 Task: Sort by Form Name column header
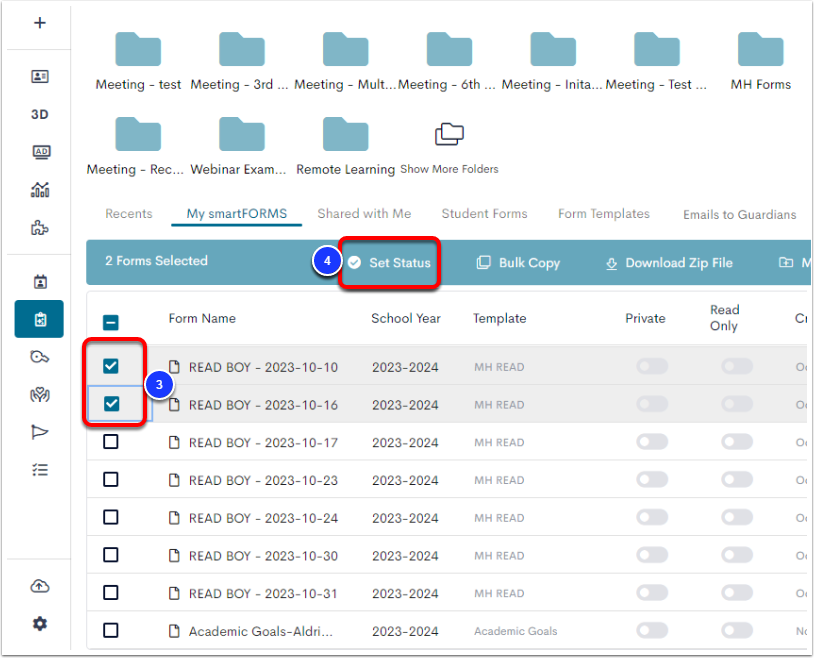202,318
